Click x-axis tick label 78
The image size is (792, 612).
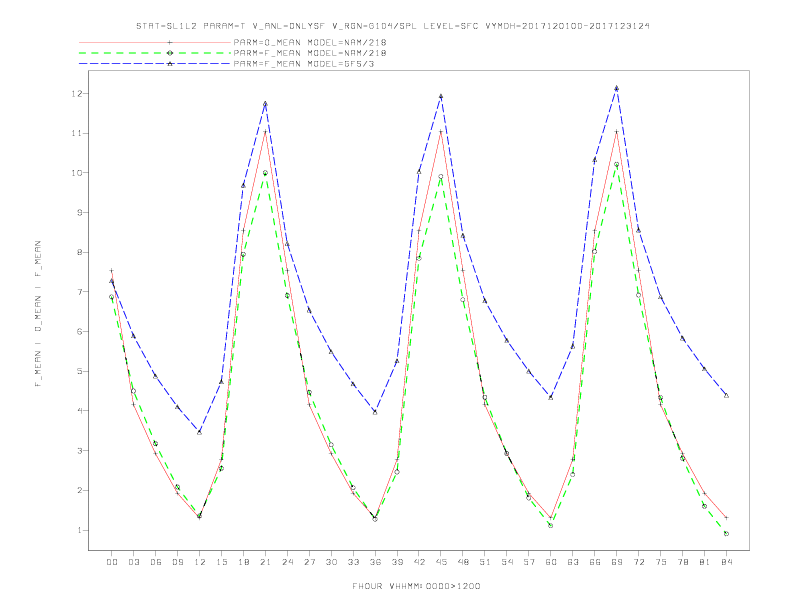(x=682, y=562)
